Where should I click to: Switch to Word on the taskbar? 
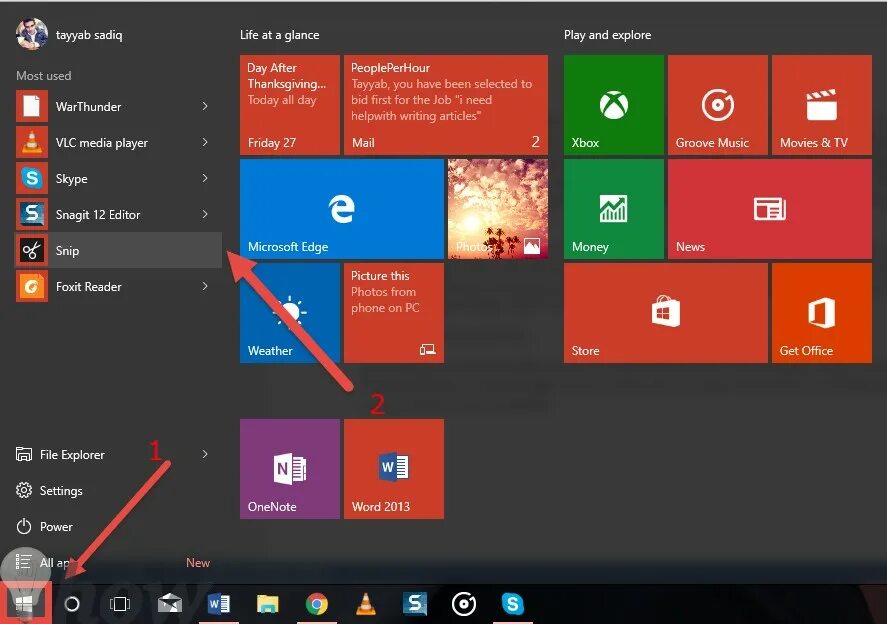(219, 604)
